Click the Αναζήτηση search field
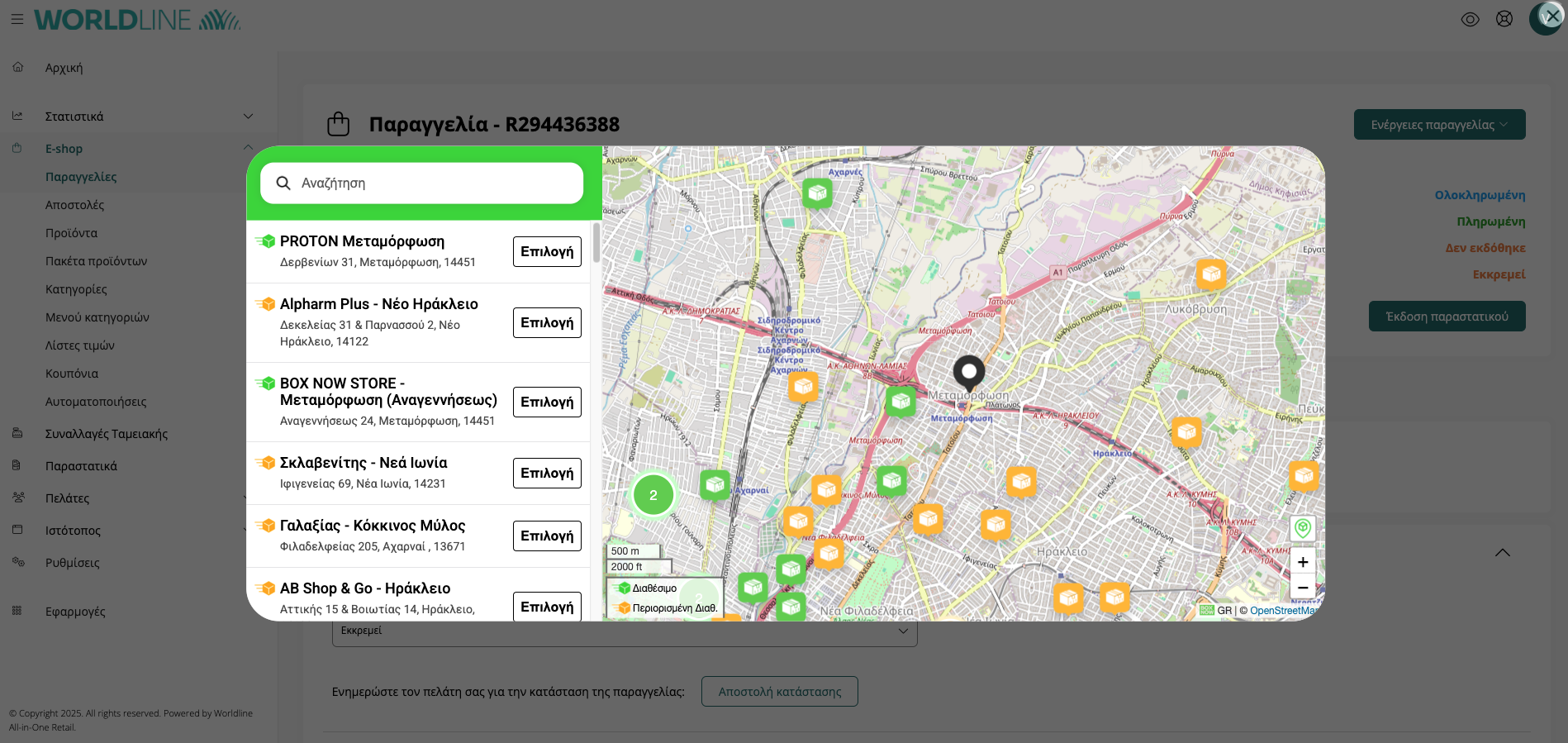Screen dimensions: 1568x743 pos(421,183)
